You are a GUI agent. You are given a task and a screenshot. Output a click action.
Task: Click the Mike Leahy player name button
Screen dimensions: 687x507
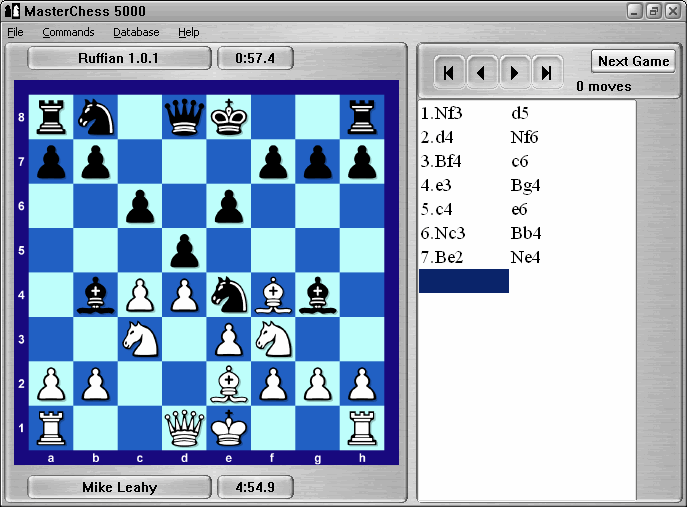coord(119,488)
